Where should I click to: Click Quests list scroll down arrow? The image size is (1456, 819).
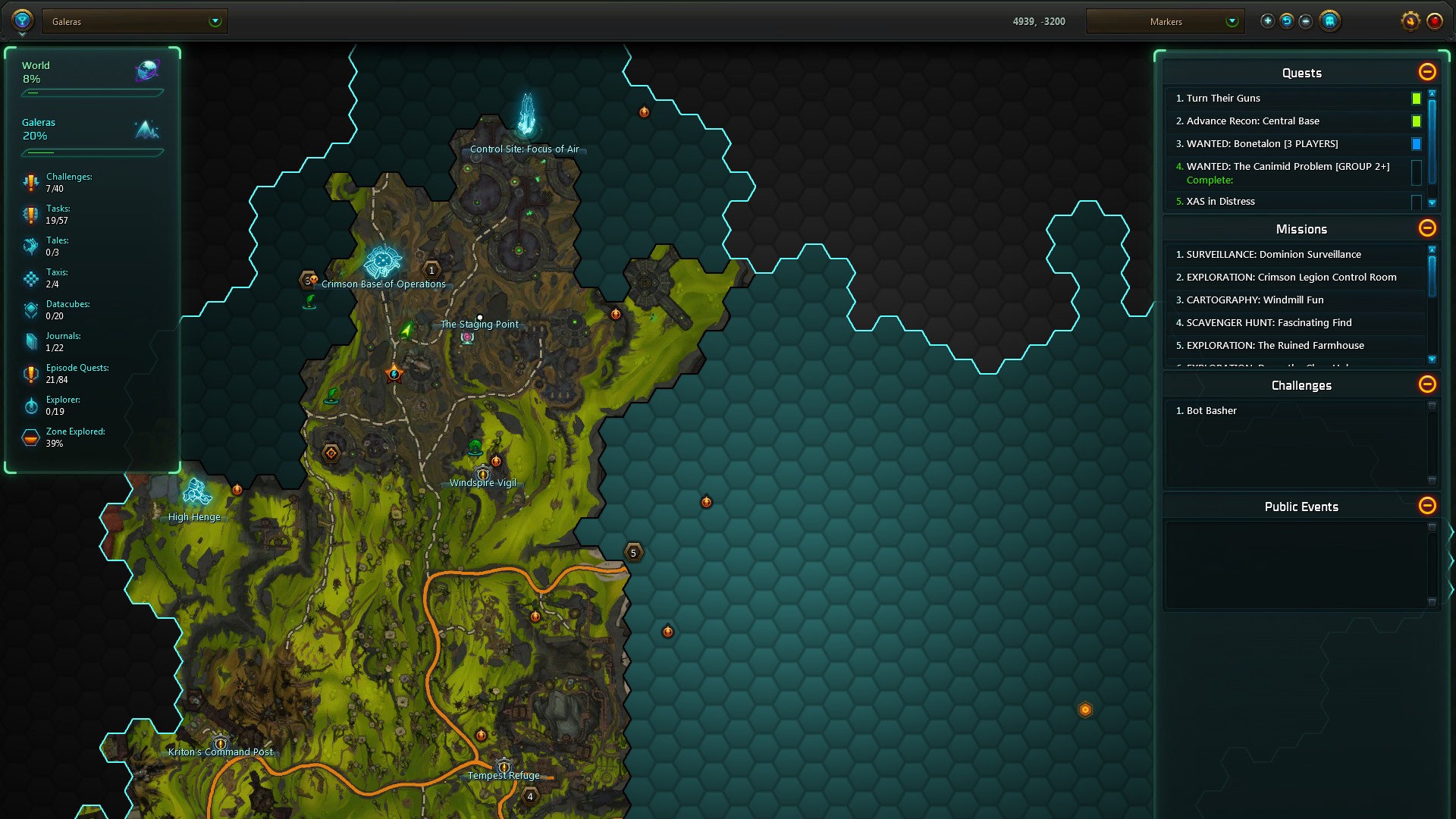[1432, 203]
